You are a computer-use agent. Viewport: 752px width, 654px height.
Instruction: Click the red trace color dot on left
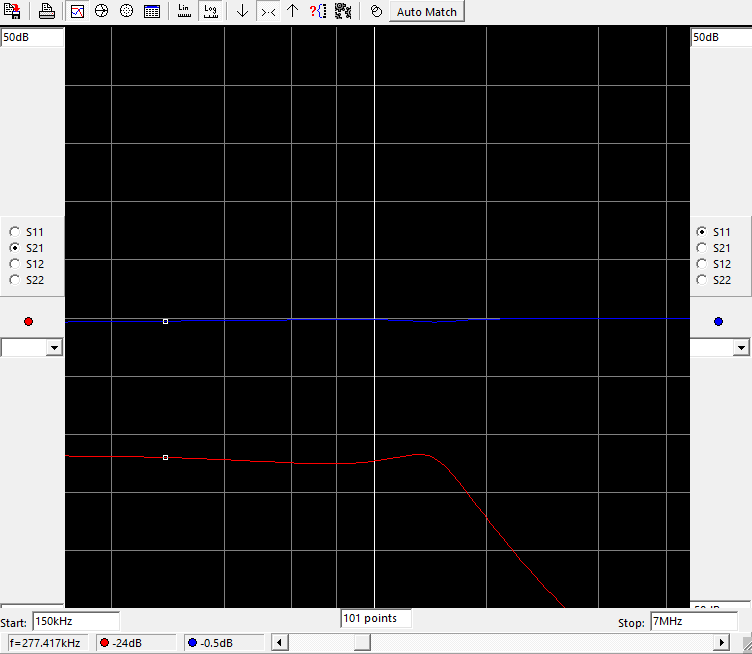[28, 321]
